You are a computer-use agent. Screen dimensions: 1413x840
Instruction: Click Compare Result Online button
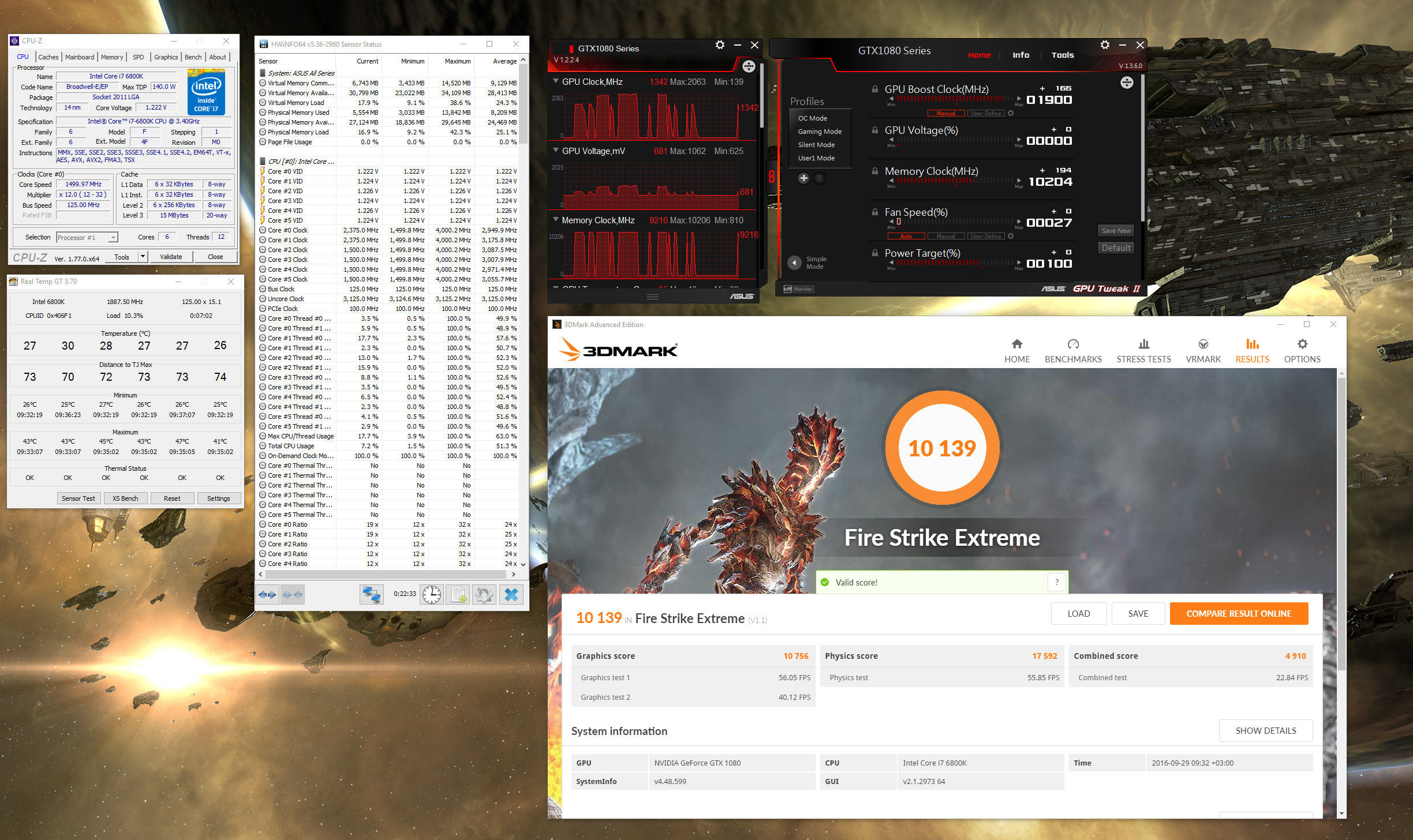pyautogui.click(x=1239, y=613)
